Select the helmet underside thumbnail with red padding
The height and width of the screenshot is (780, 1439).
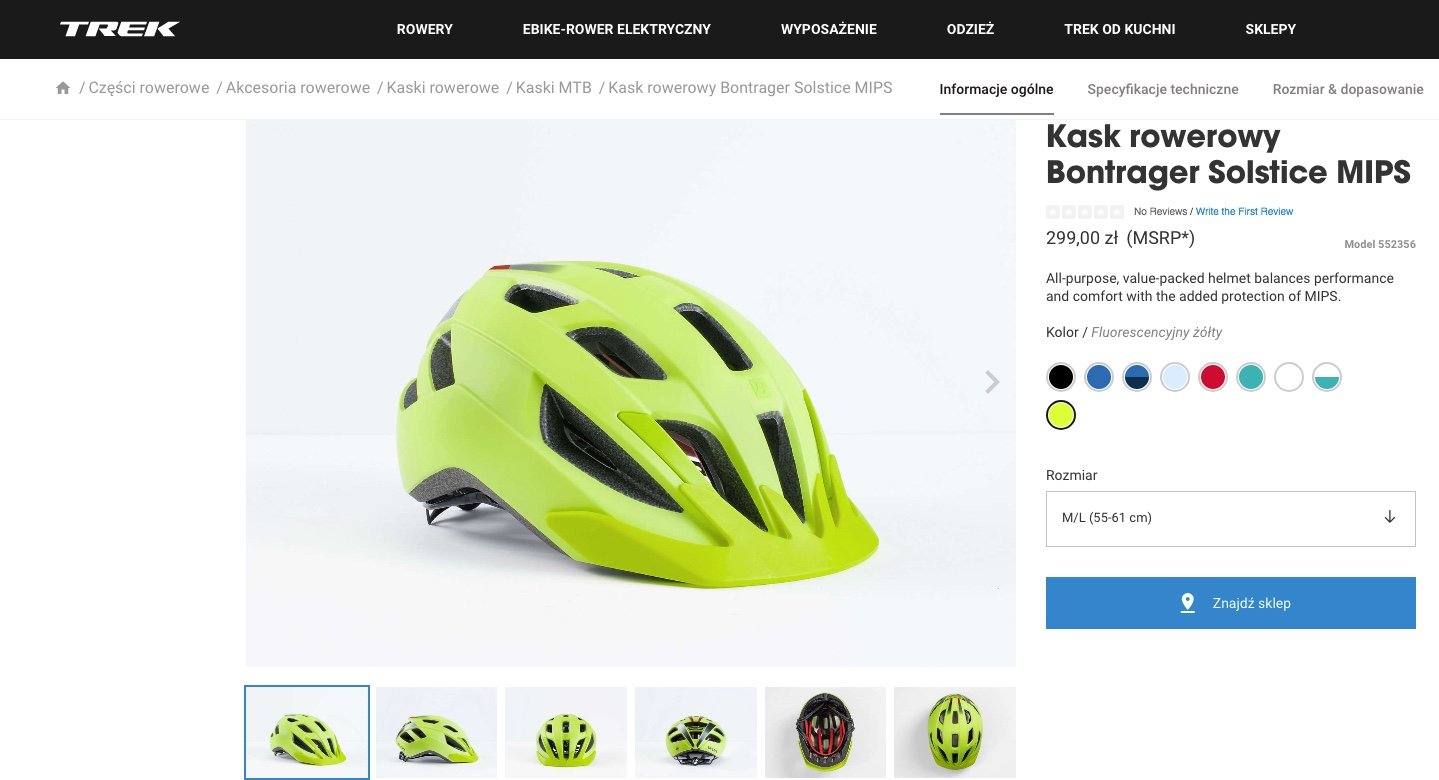(825, 733)
